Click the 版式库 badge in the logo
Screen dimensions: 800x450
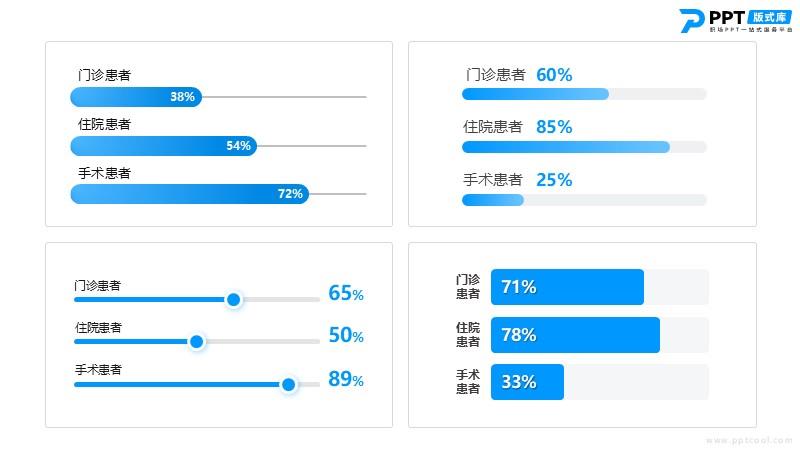770,17
